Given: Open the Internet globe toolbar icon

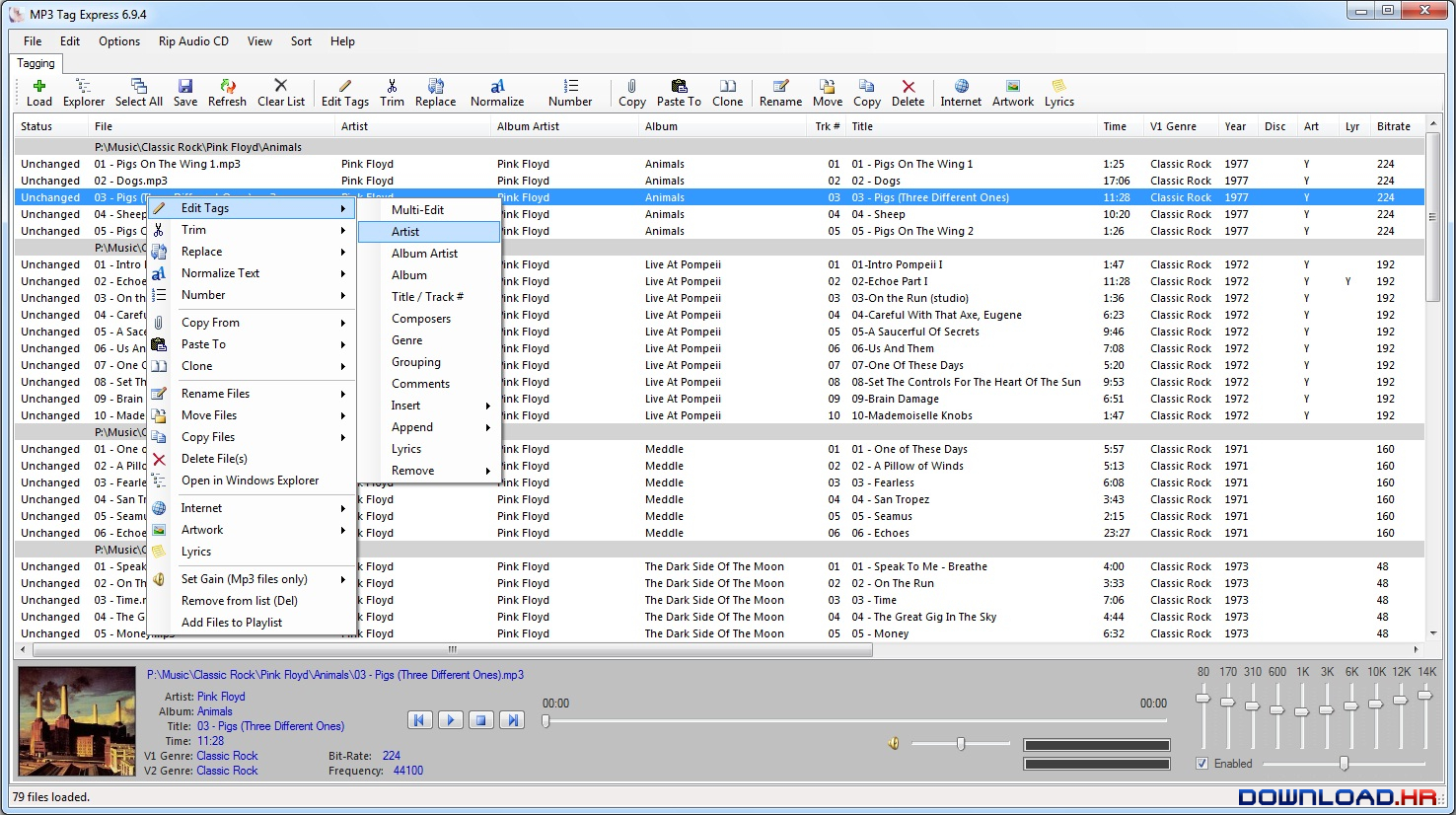Looking at the screenshot, I should (961, 93).
